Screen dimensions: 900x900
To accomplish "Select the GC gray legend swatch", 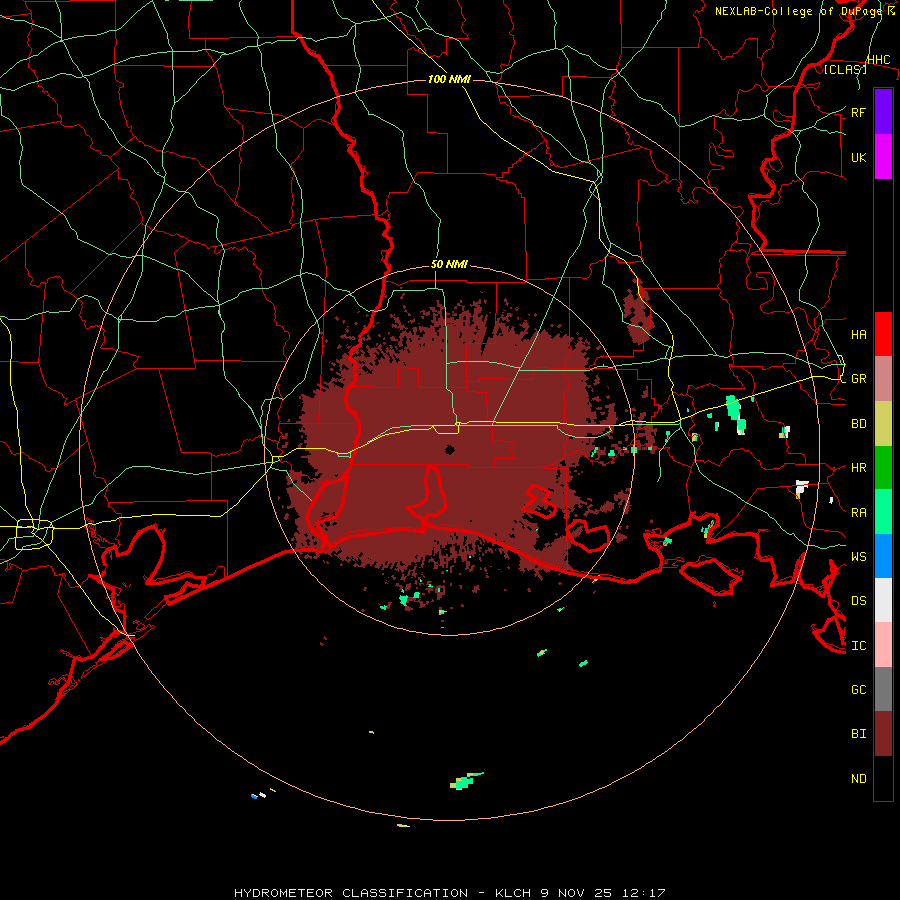I will [883, 689].
